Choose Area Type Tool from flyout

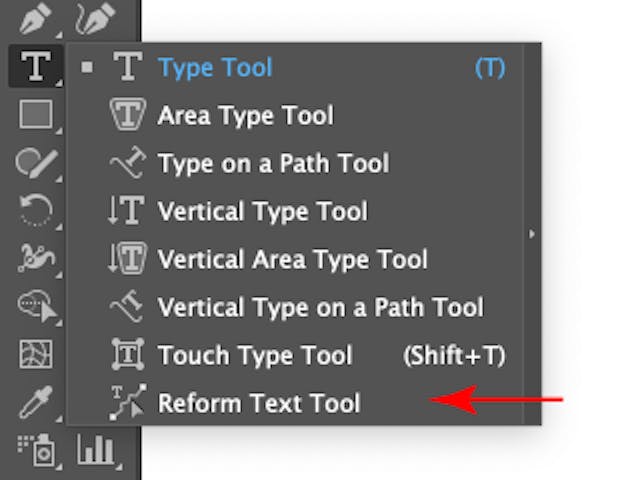pos(245,116)
